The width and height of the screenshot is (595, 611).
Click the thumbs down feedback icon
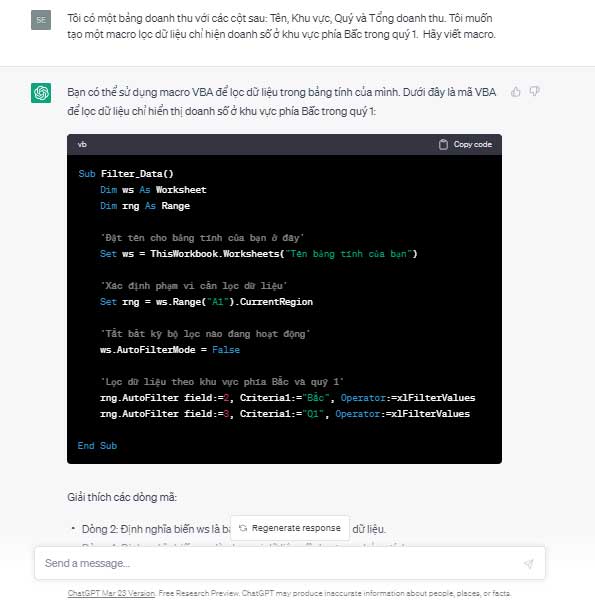[534, 92]
